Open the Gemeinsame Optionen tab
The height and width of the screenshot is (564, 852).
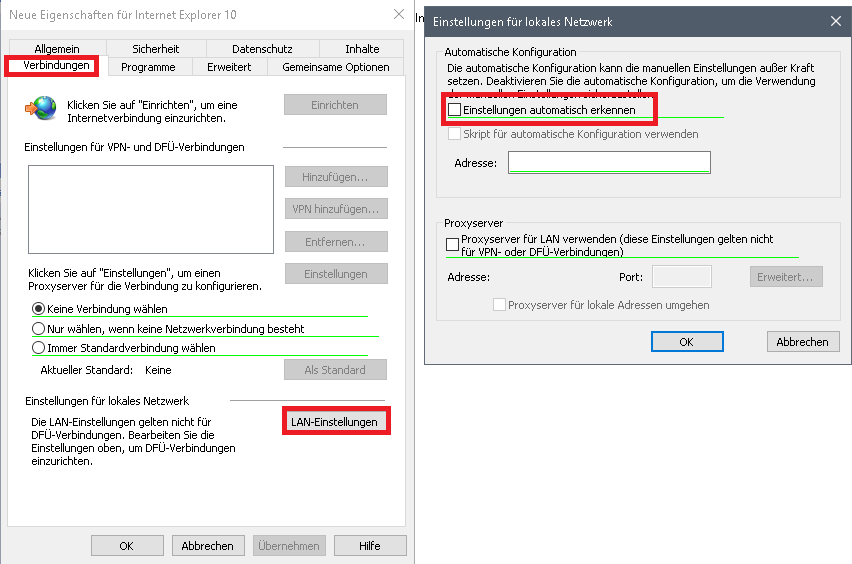336,67
